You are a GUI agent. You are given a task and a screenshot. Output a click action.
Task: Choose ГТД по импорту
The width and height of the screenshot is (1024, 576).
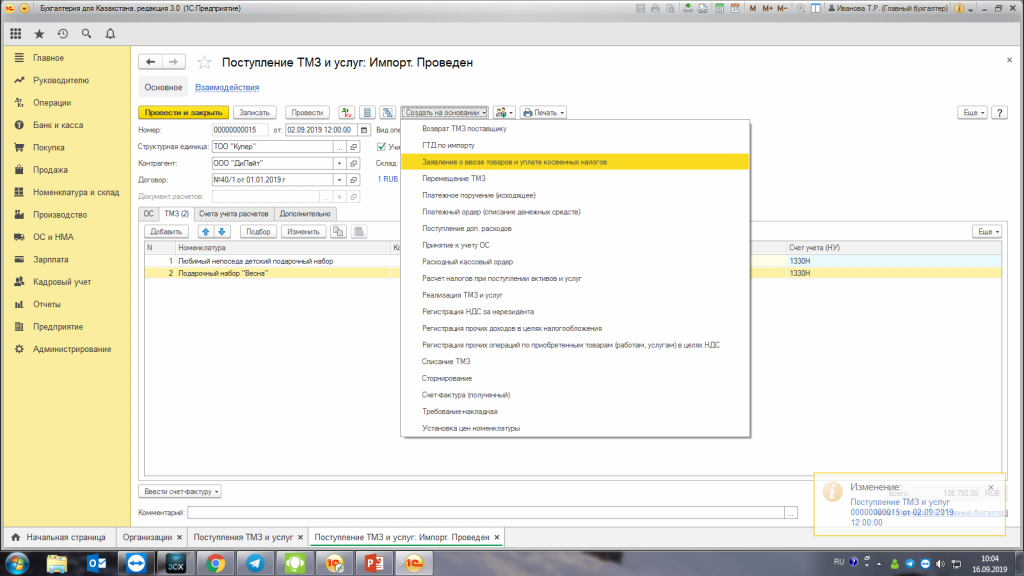coord(575,145)
